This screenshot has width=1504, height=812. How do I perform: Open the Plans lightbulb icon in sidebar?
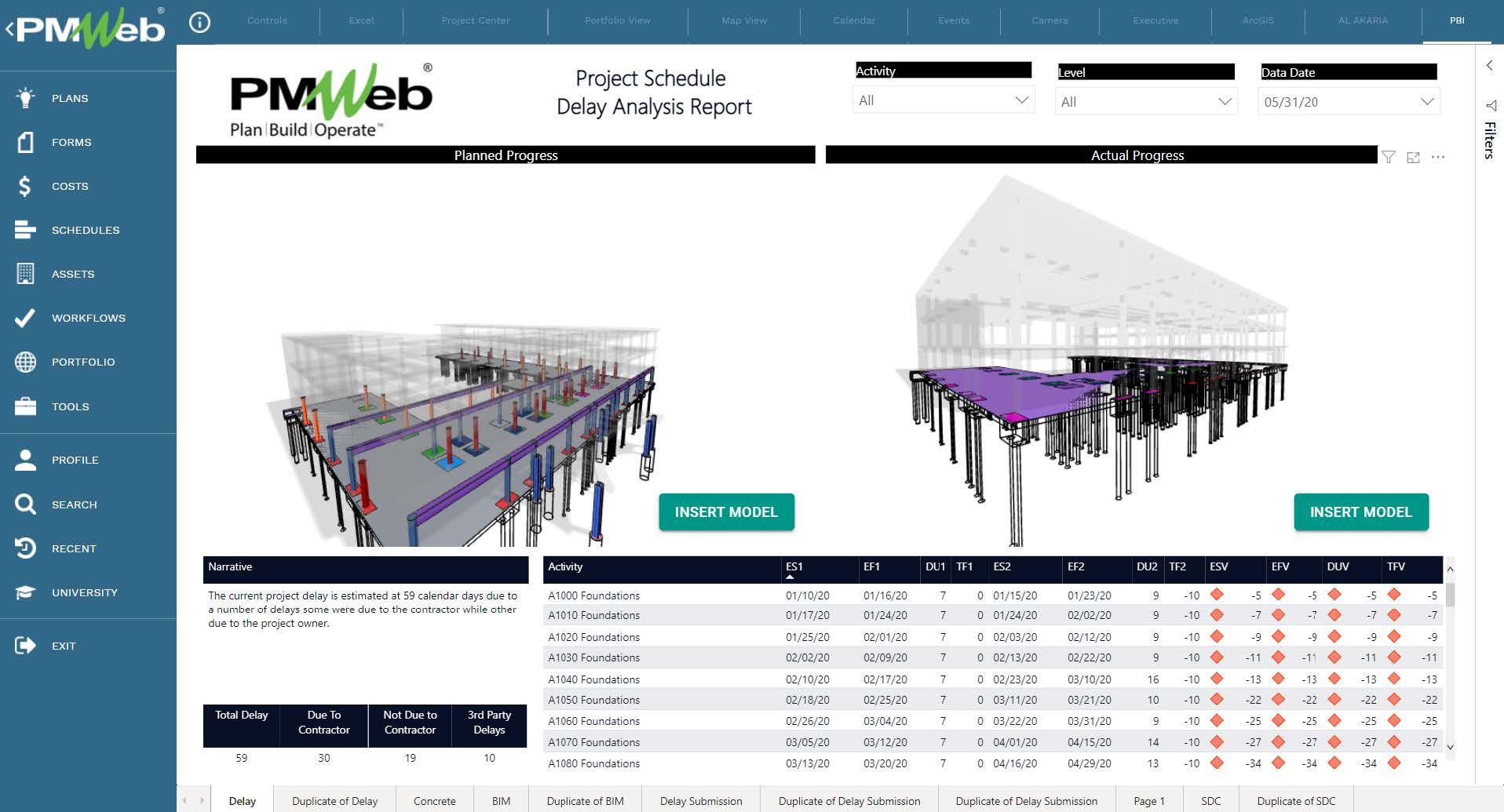25,98
